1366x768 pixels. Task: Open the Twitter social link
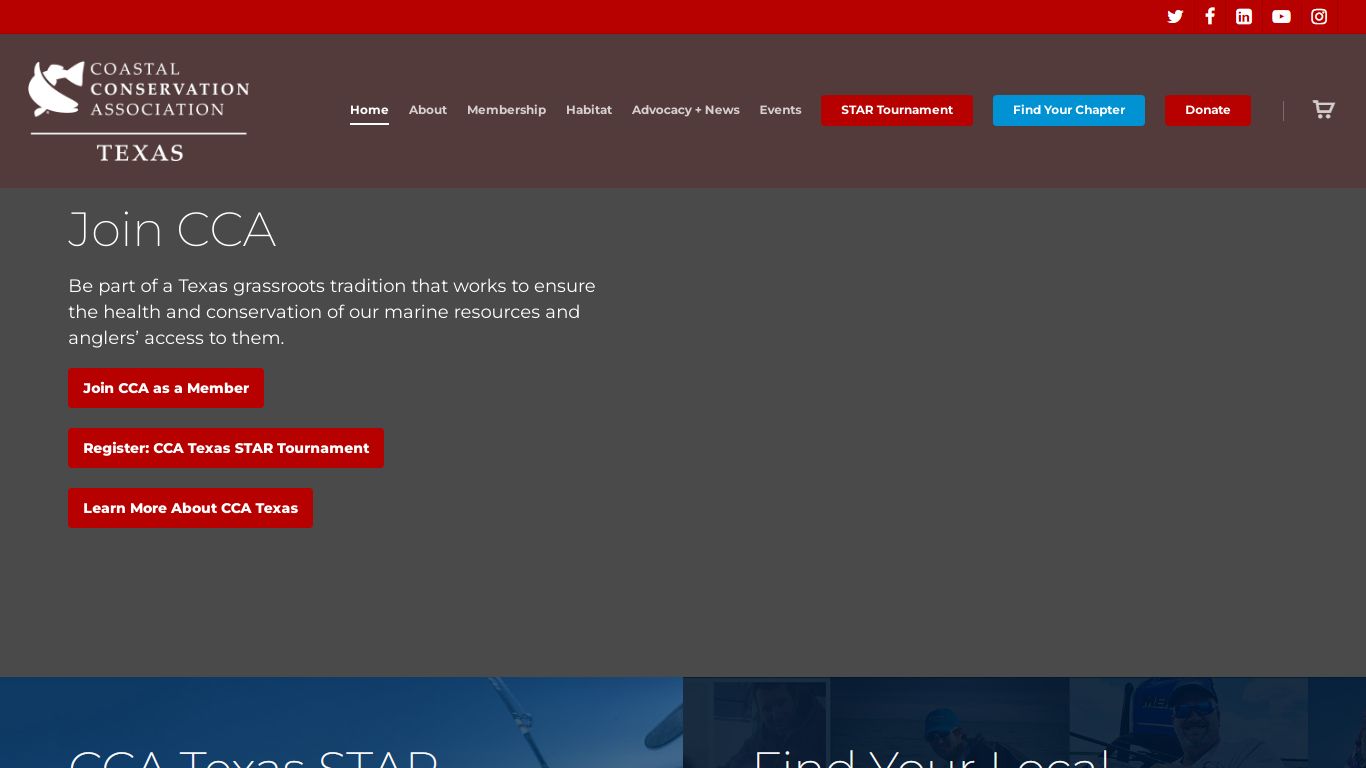(1175, 16)
